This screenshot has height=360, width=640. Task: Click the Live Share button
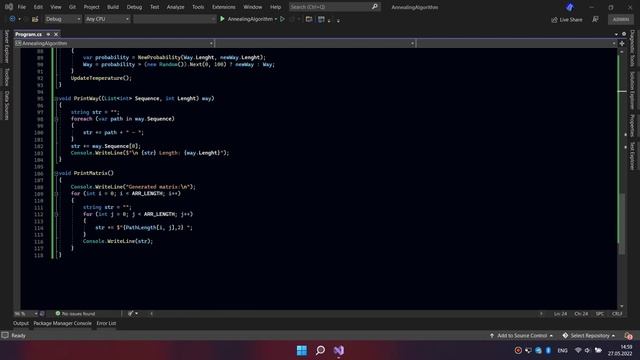coord(567,20)
